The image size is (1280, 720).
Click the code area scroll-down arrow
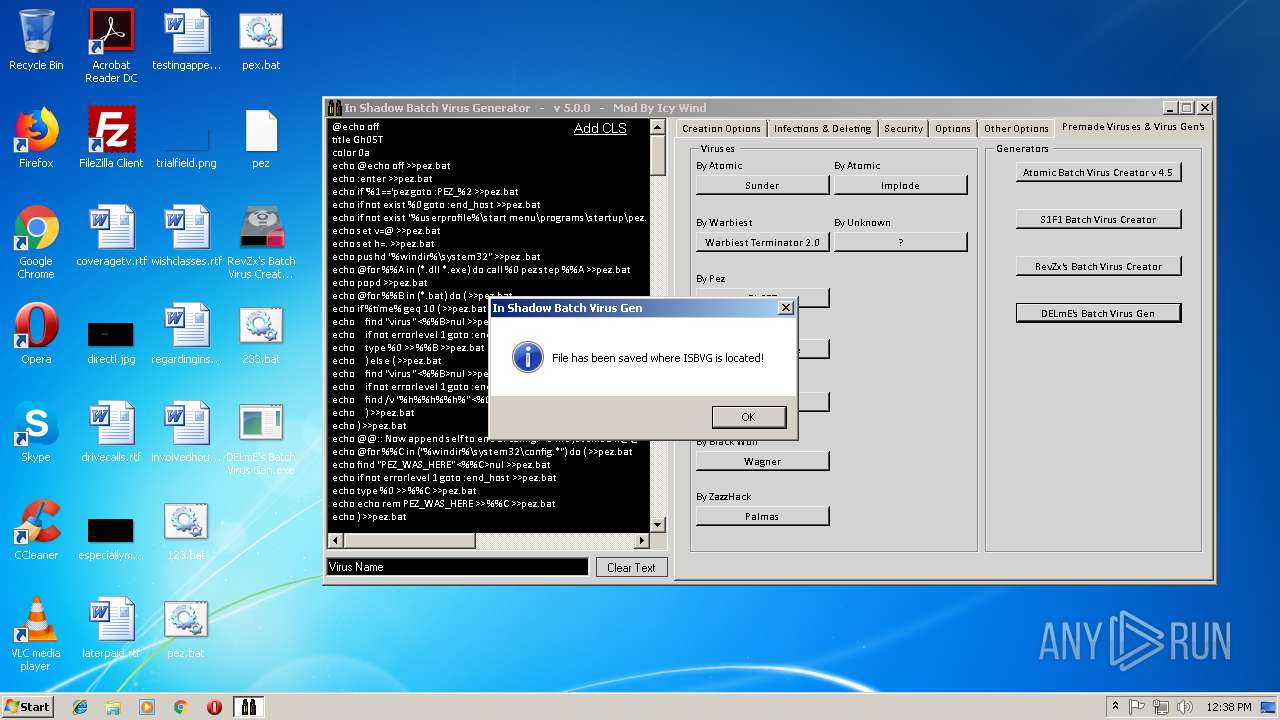[x=657, y=525]
